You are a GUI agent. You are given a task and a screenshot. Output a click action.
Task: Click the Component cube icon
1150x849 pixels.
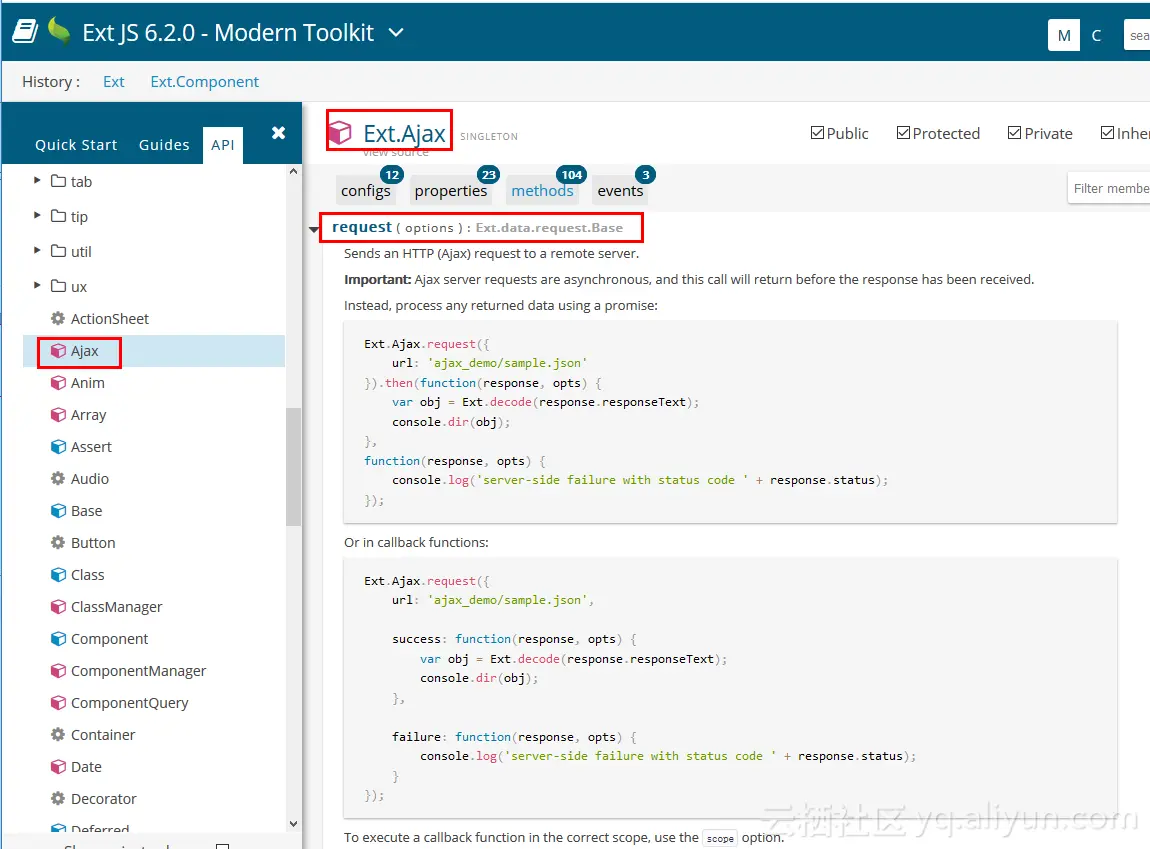58,639
